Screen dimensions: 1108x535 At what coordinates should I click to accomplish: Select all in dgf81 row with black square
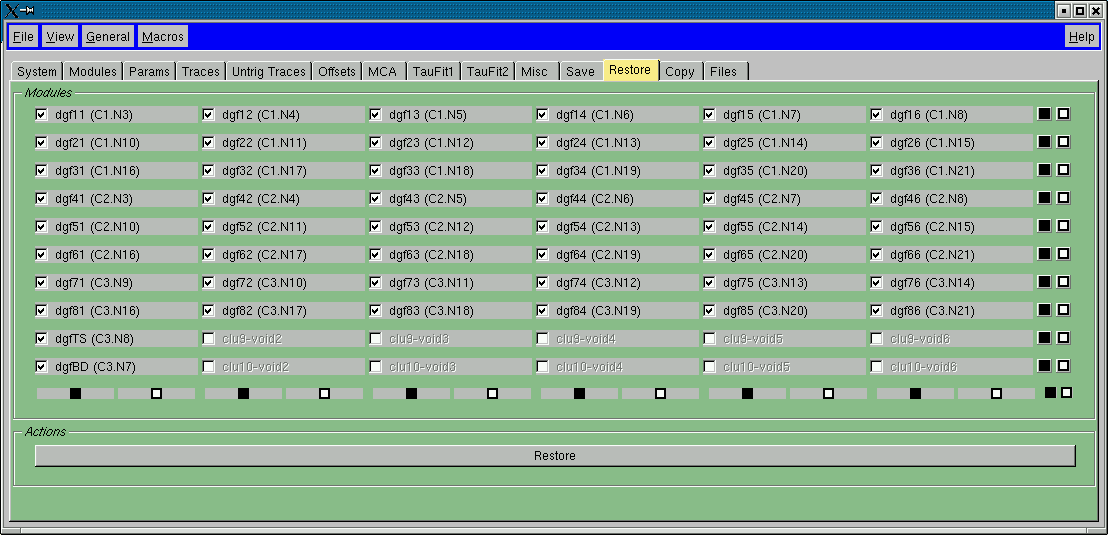point(1044,310)
